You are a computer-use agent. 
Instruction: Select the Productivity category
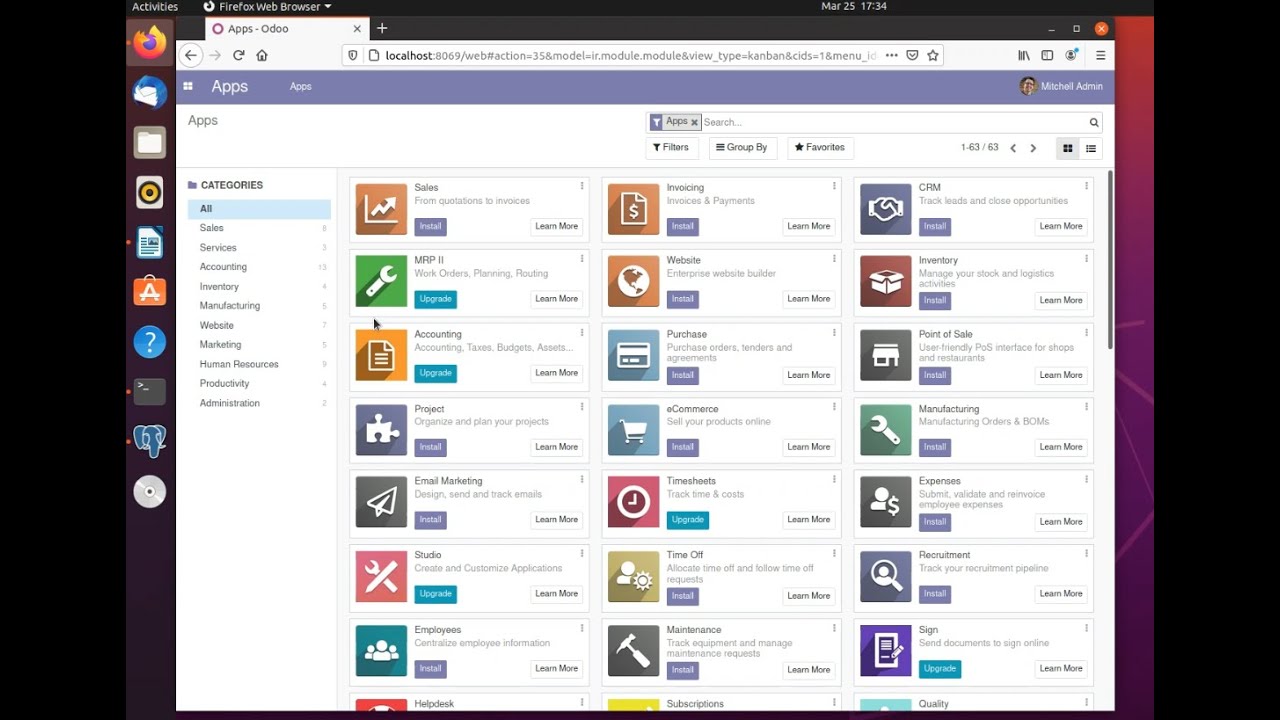[x=259, y=384]
